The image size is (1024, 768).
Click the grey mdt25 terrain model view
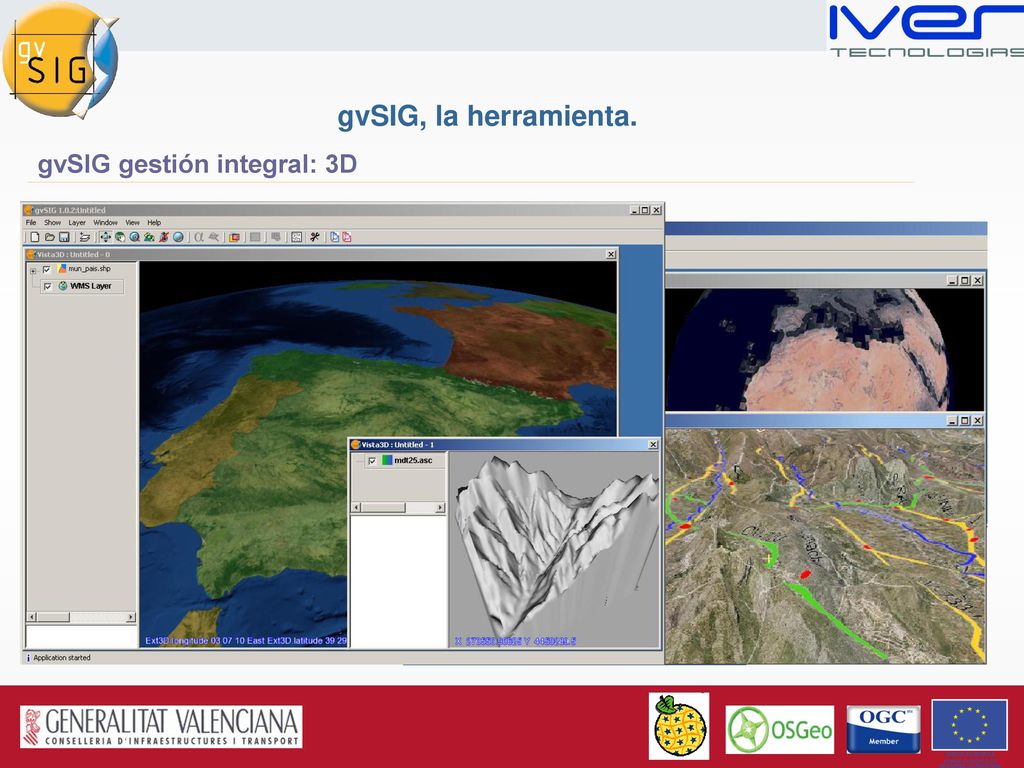(x=554, y=549)
